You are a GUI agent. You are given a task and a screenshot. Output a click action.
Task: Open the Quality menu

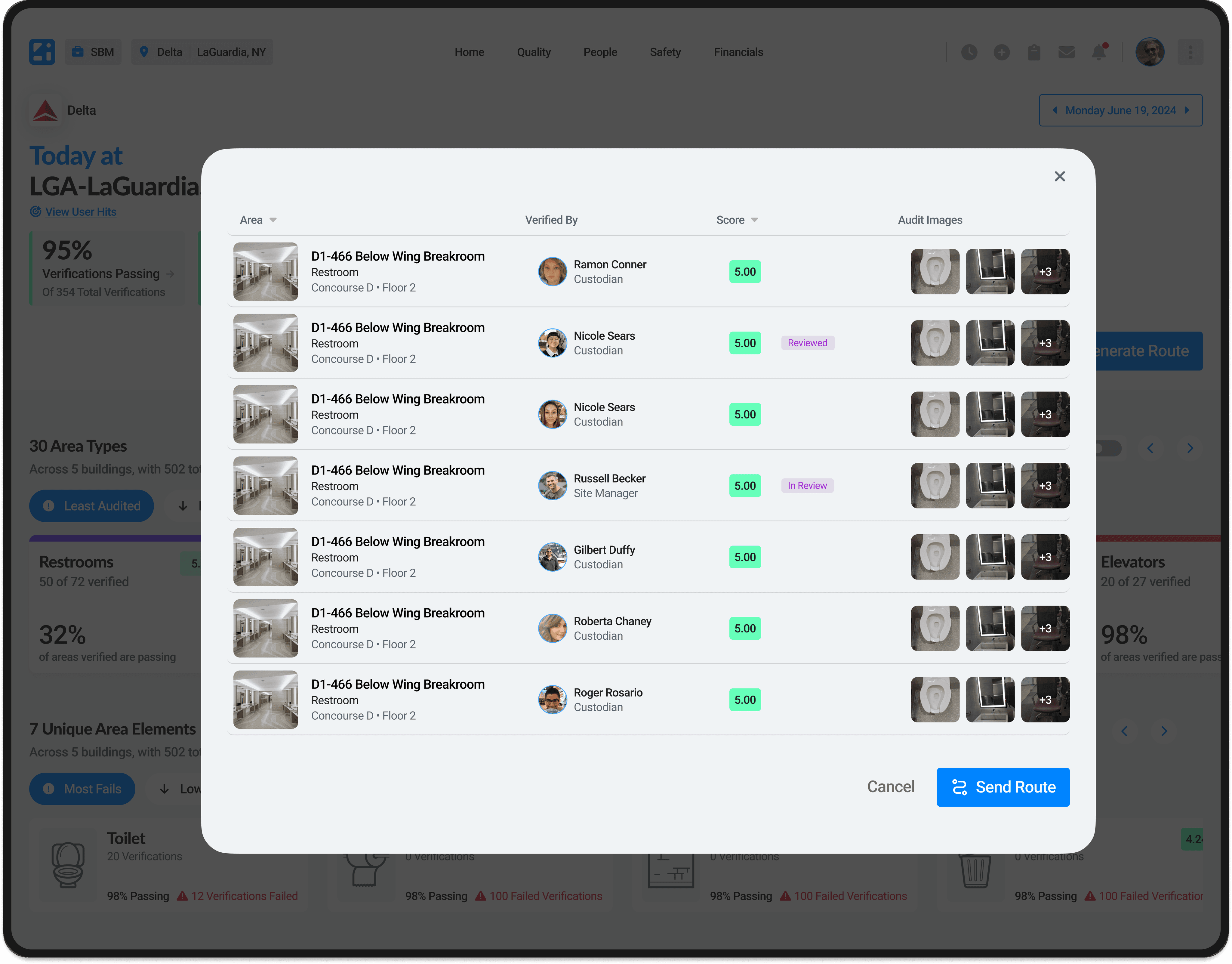click(x=534, y=52)
